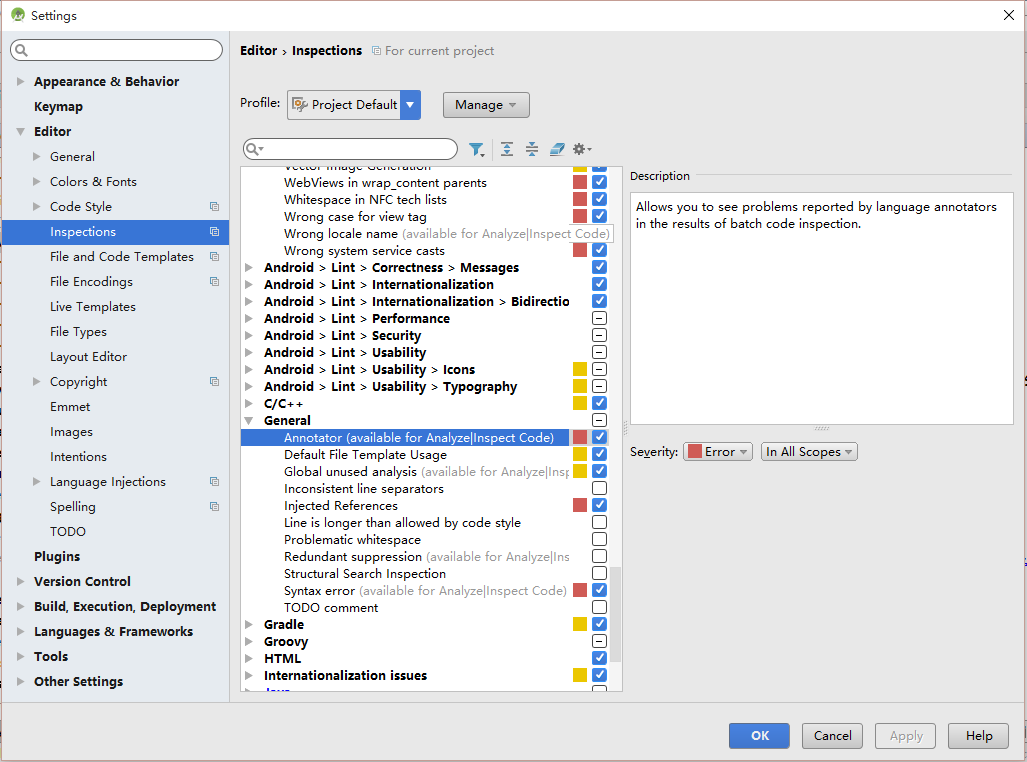
Task: Click the project icon beside Code Style
Action: [214, 206]
